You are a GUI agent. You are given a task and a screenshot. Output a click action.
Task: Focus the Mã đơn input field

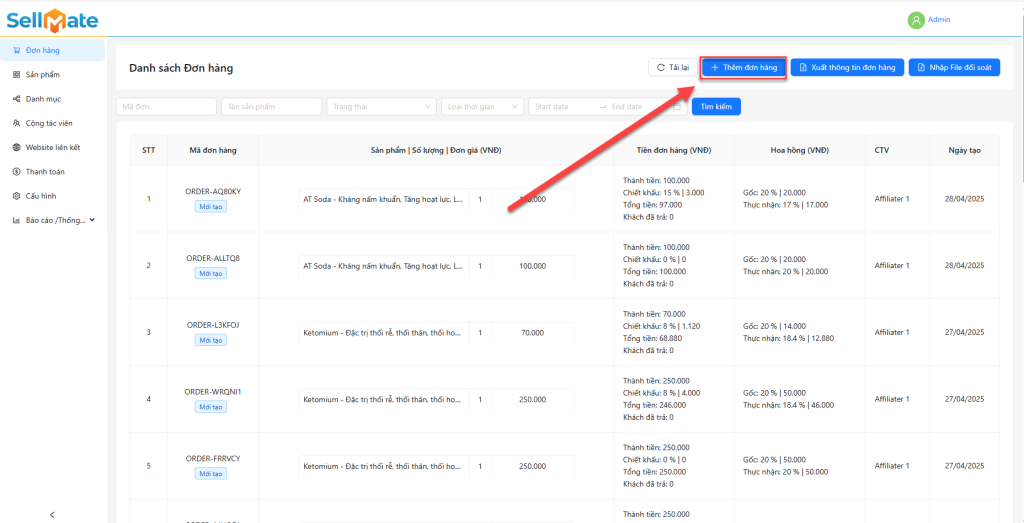click(166, 106)
